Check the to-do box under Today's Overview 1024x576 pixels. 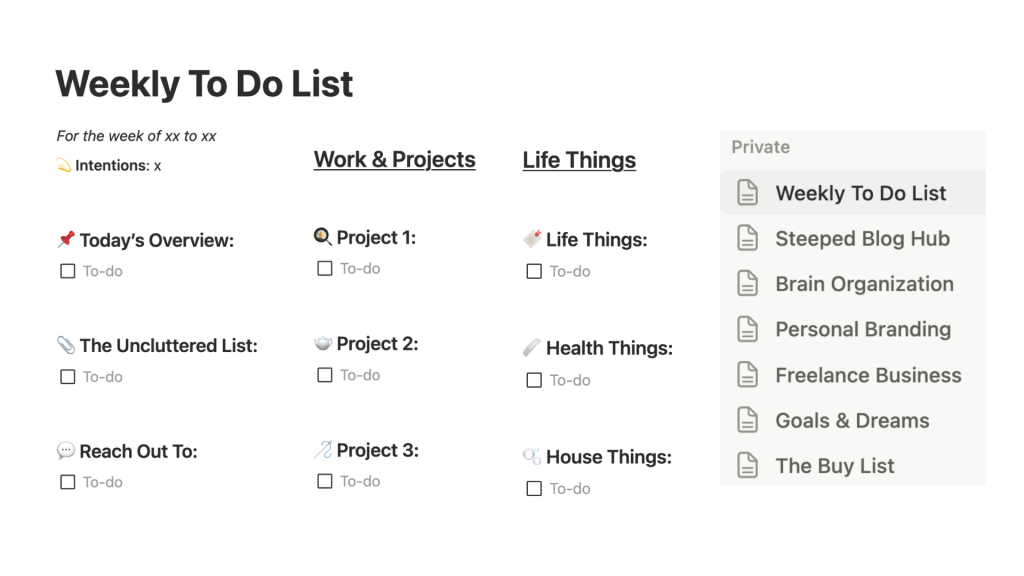point(68,271)
